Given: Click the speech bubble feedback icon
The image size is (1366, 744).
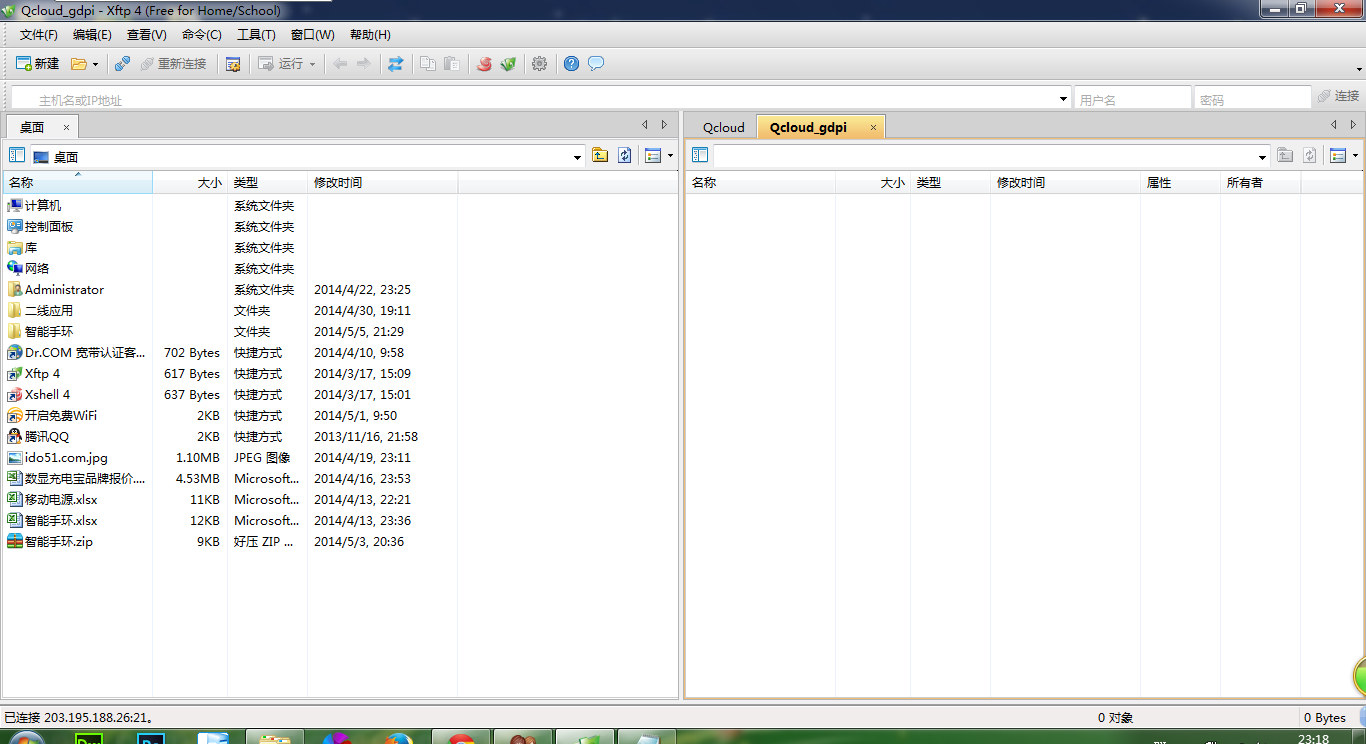Looking at the screenshot, I should point(596,64).
